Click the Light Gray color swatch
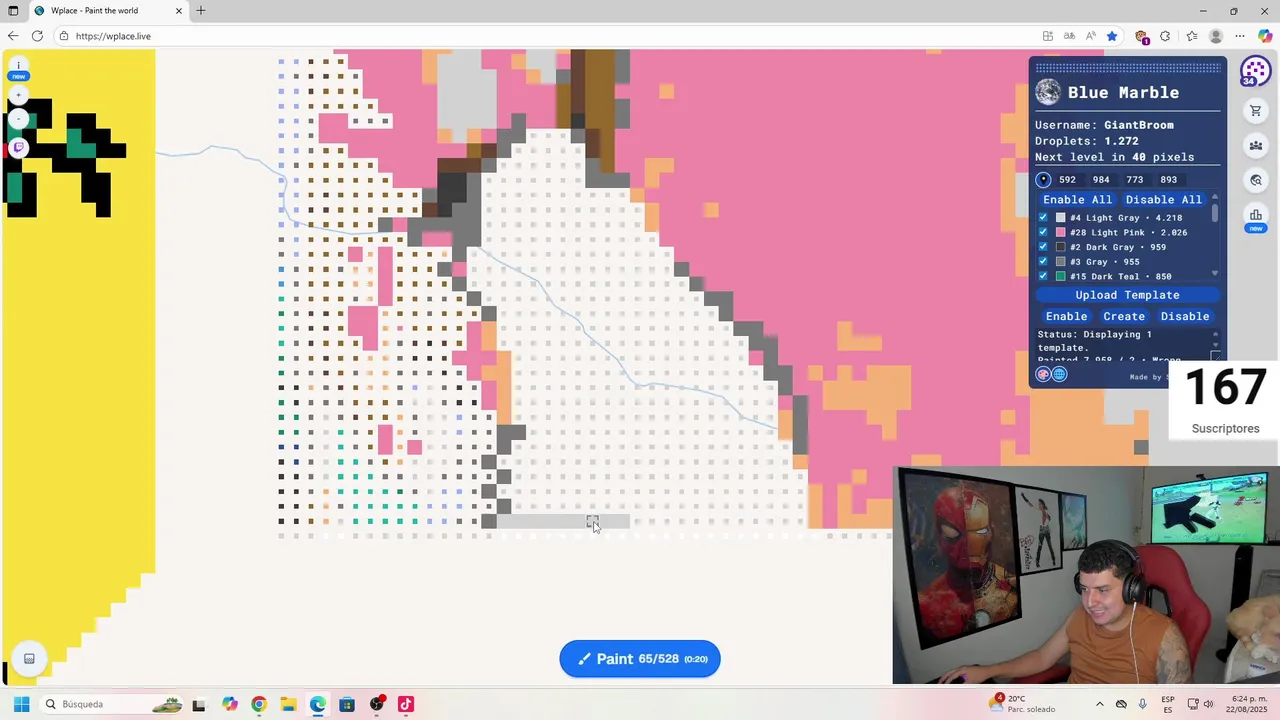 point(1061,218)
